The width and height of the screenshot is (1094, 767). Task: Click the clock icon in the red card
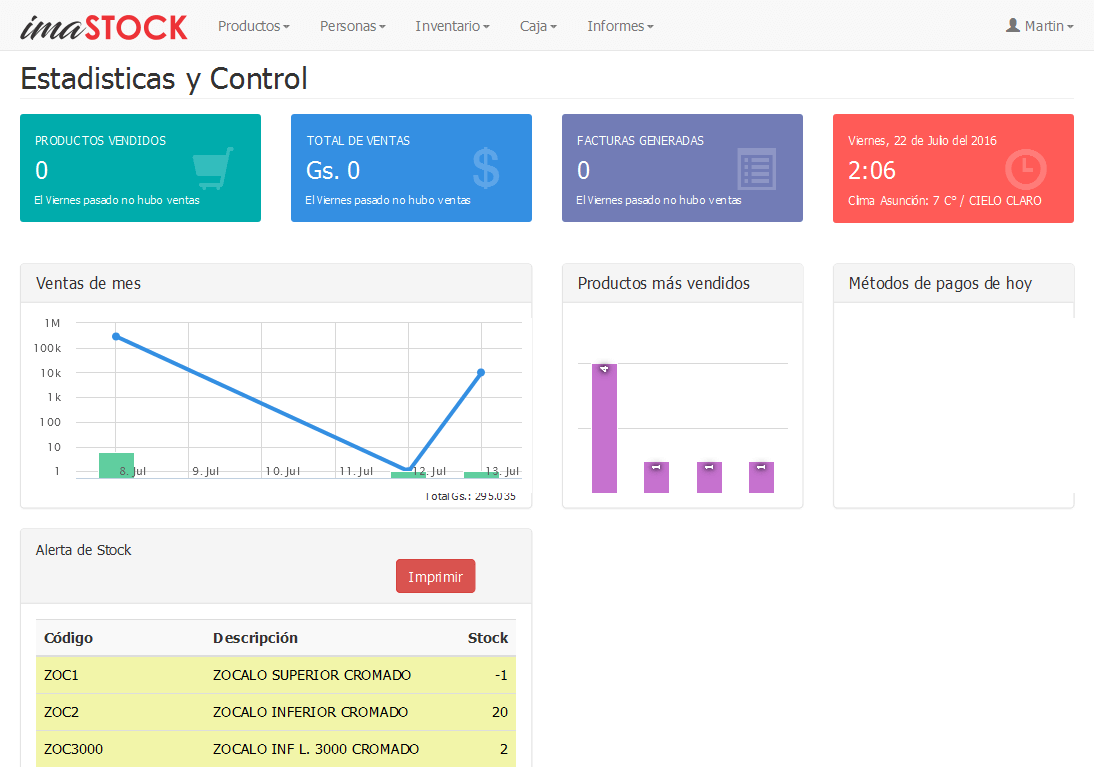[1025, 169]
